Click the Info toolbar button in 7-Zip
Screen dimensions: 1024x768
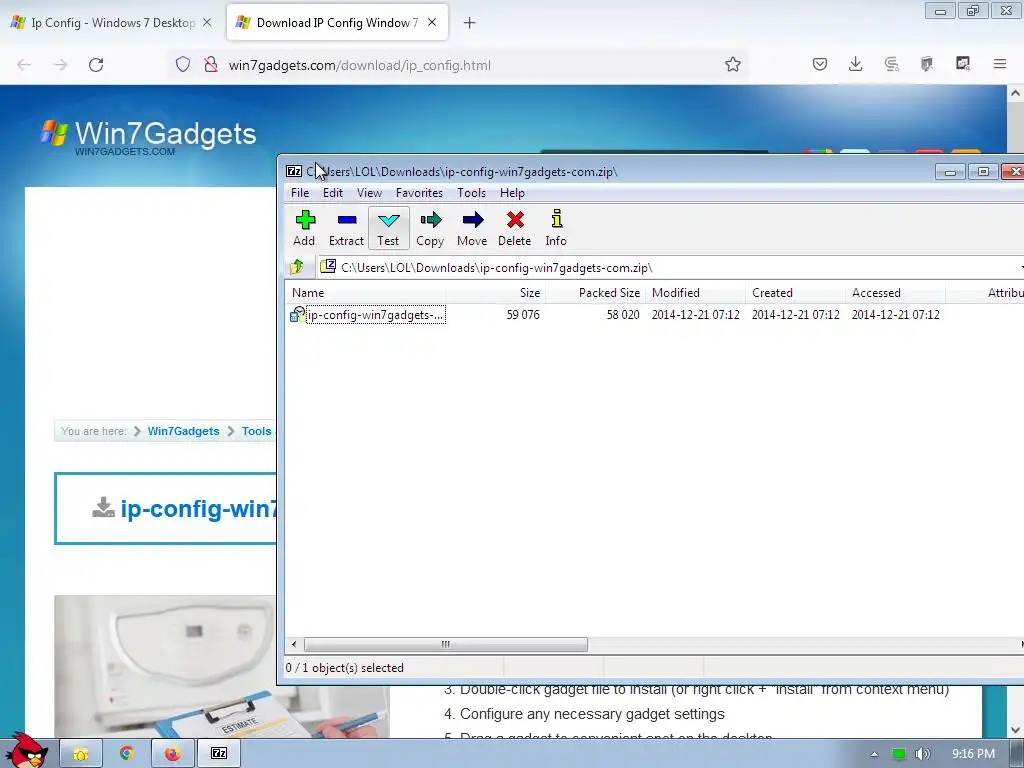click(x=556, y=228)
